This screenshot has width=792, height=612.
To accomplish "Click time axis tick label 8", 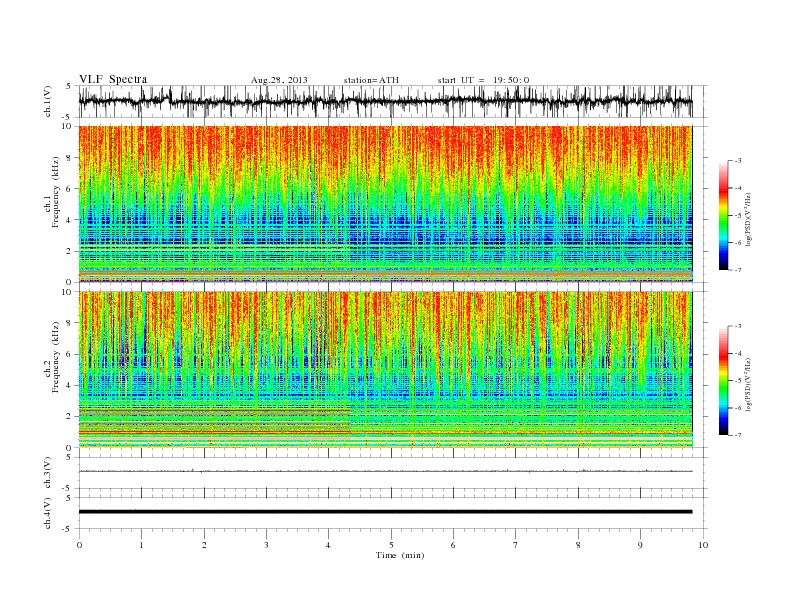I will [x=578, y=545].
